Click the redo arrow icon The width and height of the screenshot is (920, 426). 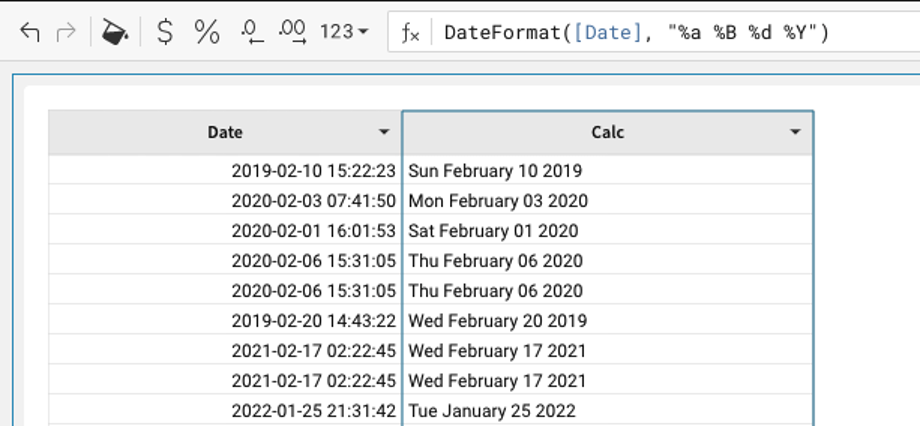(67, 33)
